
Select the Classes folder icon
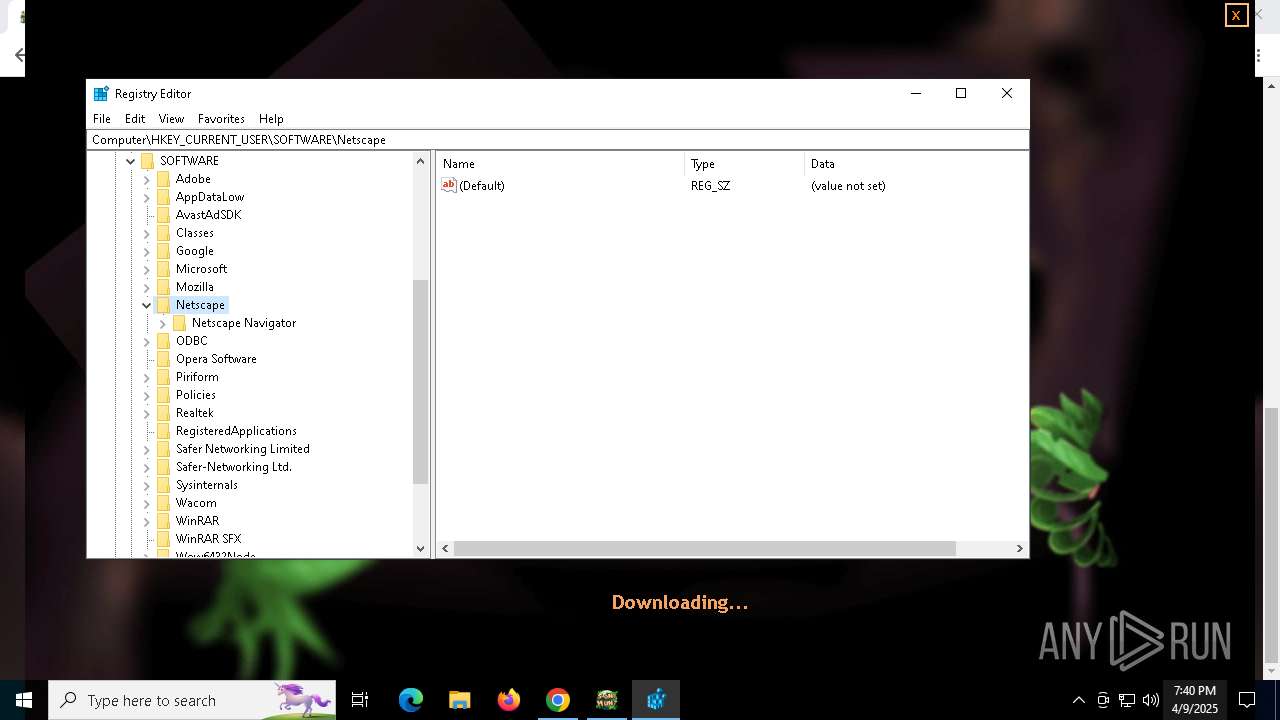(x=164, y=233)
